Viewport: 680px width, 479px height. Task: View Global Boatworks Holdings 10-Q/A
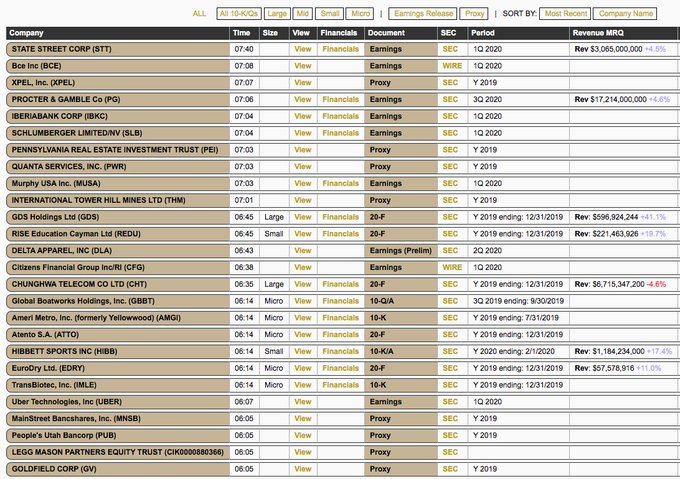[303, 301]
